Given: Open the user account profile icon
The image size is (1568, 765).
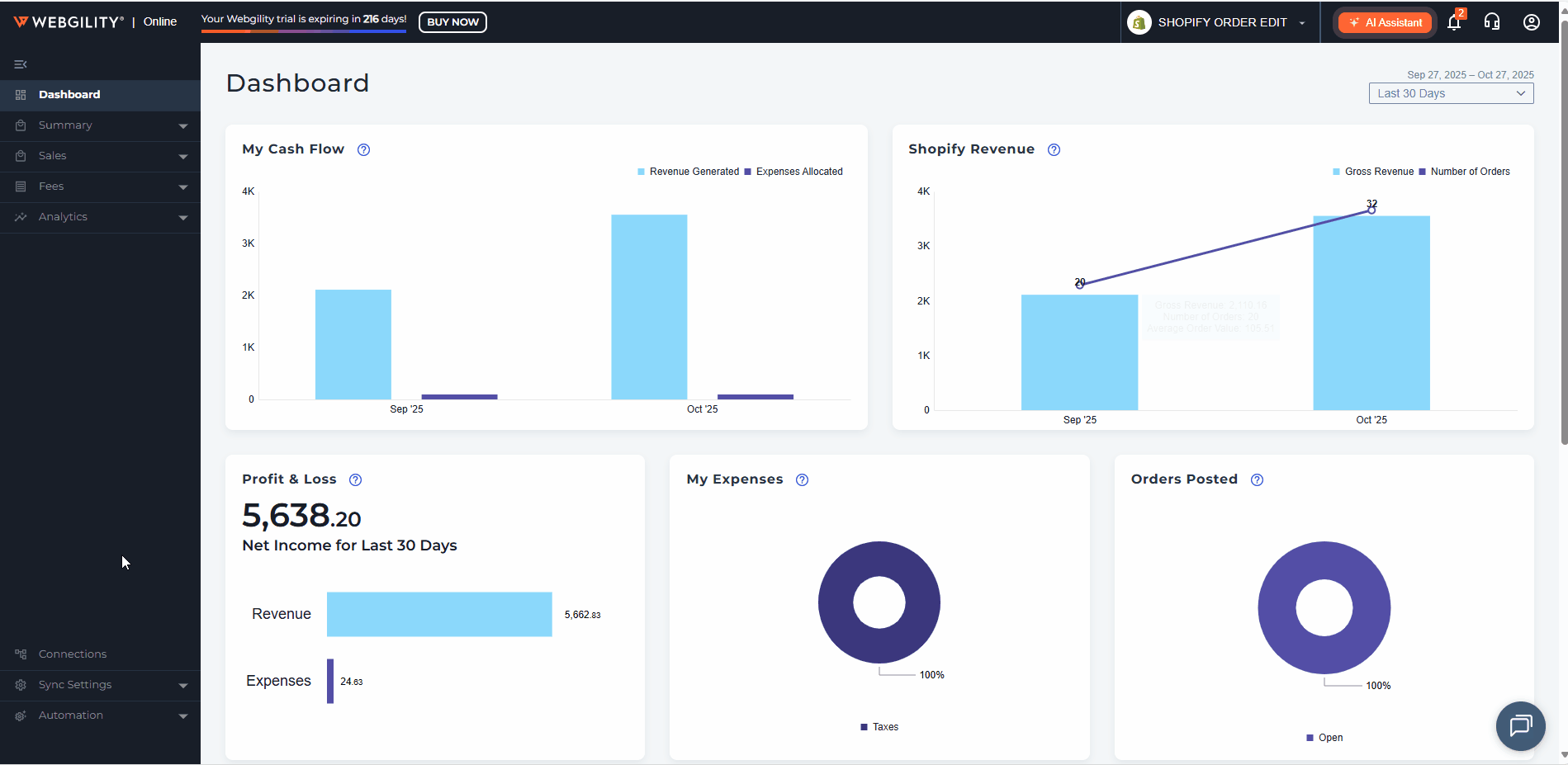Looking at the screenshot, I should click(1531, 22).
